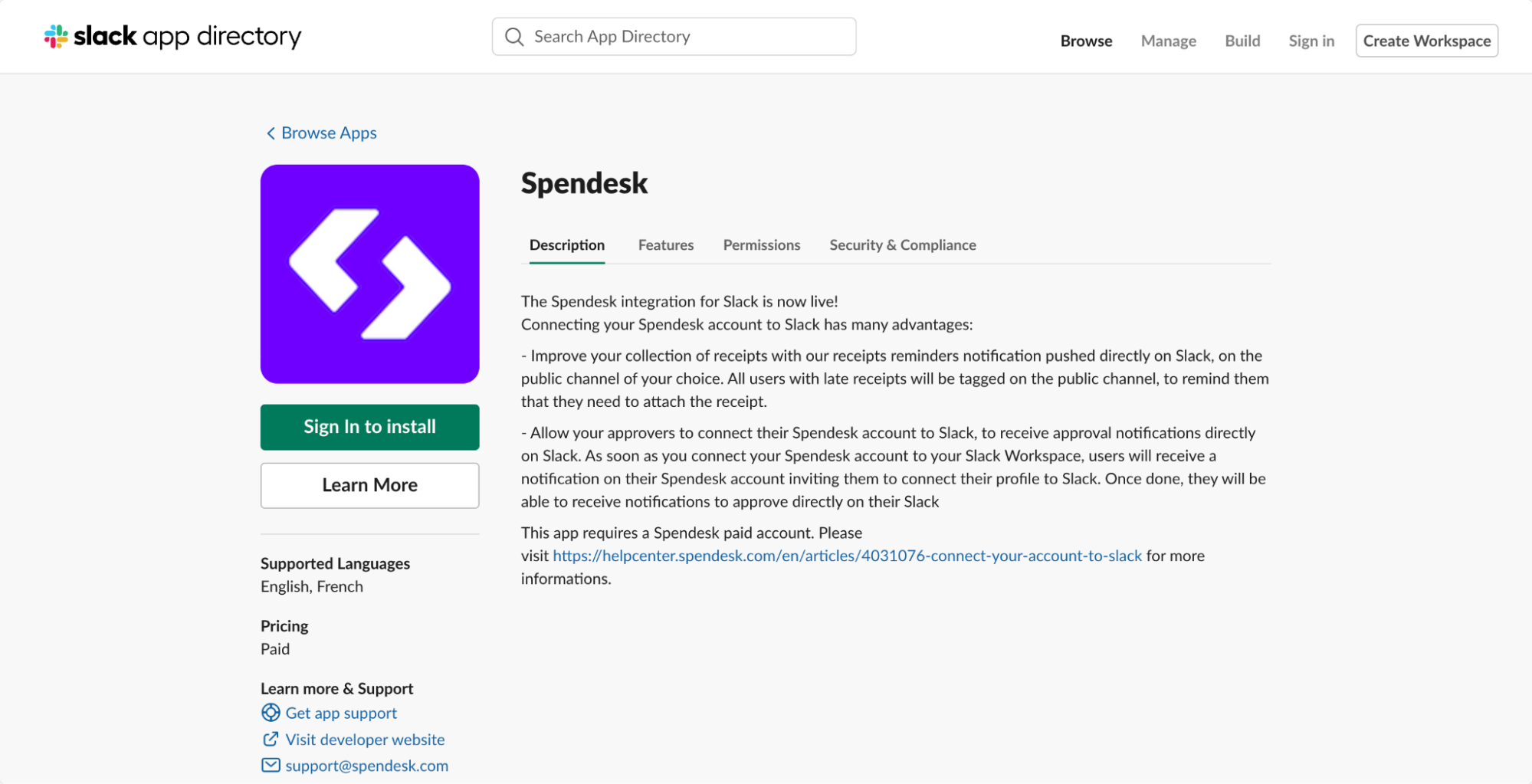Switch to the Features tab
Screen dimensions: 1532x784
[x=665, y=245]
